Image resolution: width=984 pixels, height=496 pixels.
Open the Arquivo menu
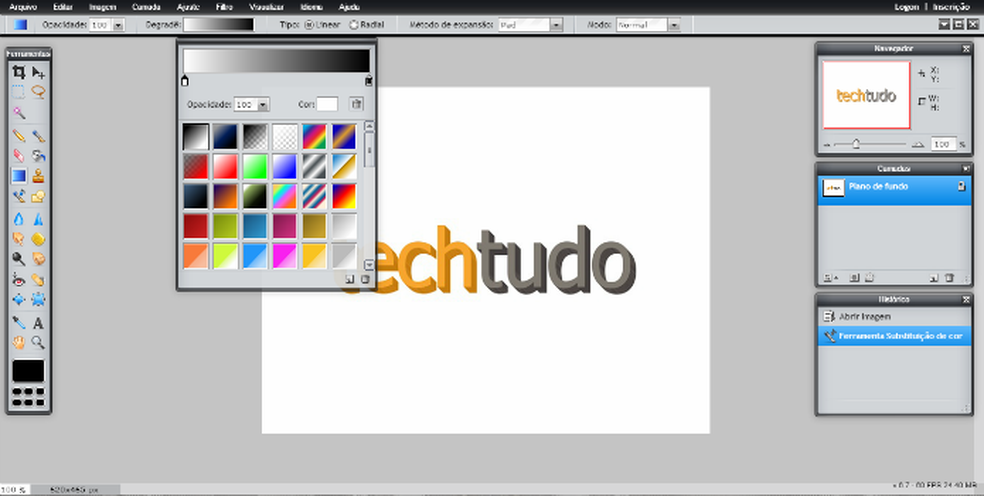pyautogui.click(x=23, y=7)
